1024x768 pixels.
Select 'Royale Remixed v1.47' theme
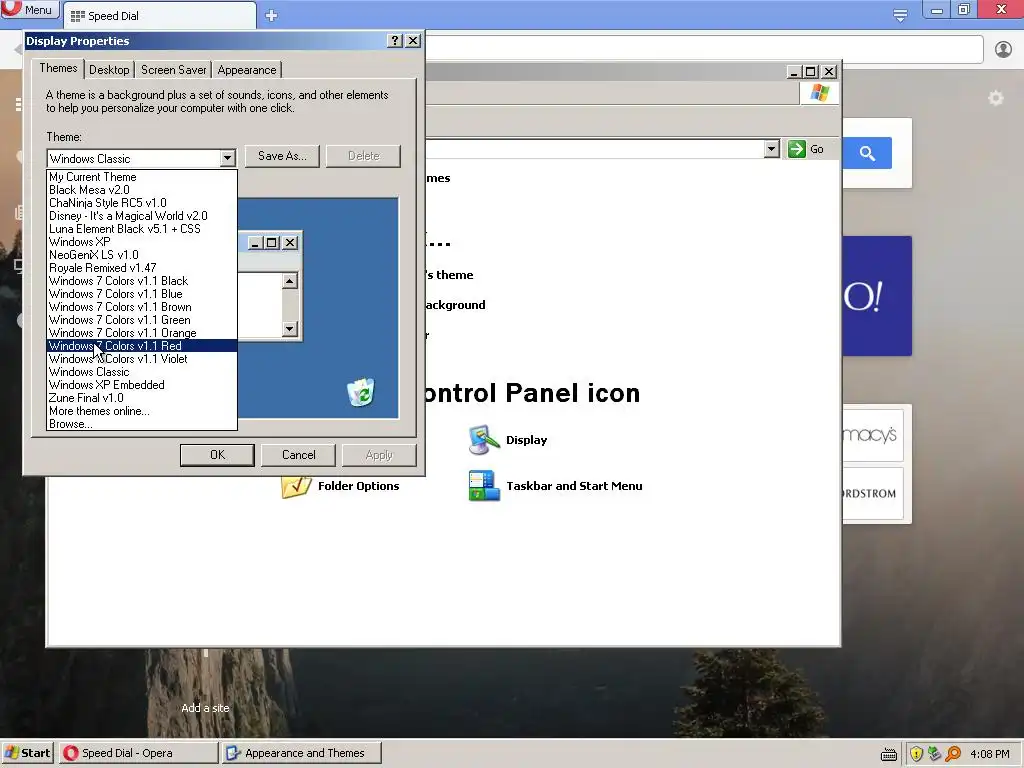coord(142,268)
